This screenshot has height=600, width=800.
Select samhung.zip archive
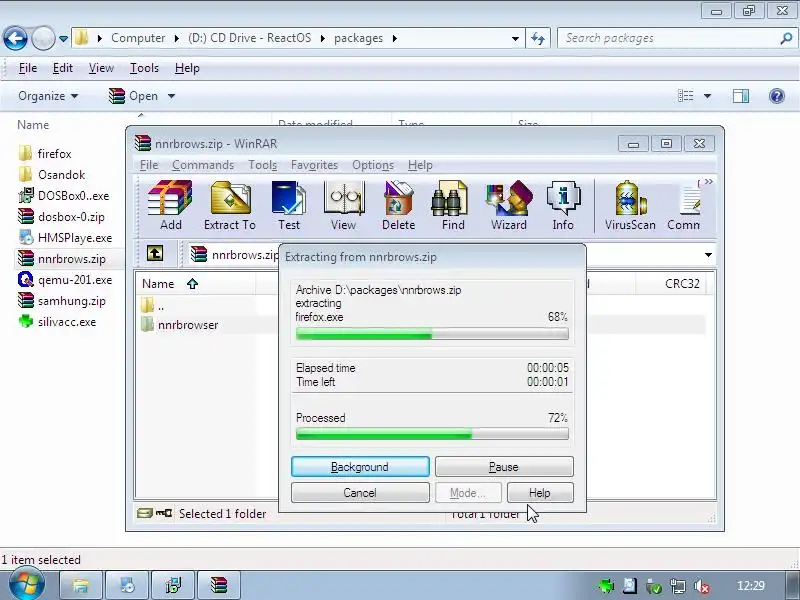(x=62, y=301)
